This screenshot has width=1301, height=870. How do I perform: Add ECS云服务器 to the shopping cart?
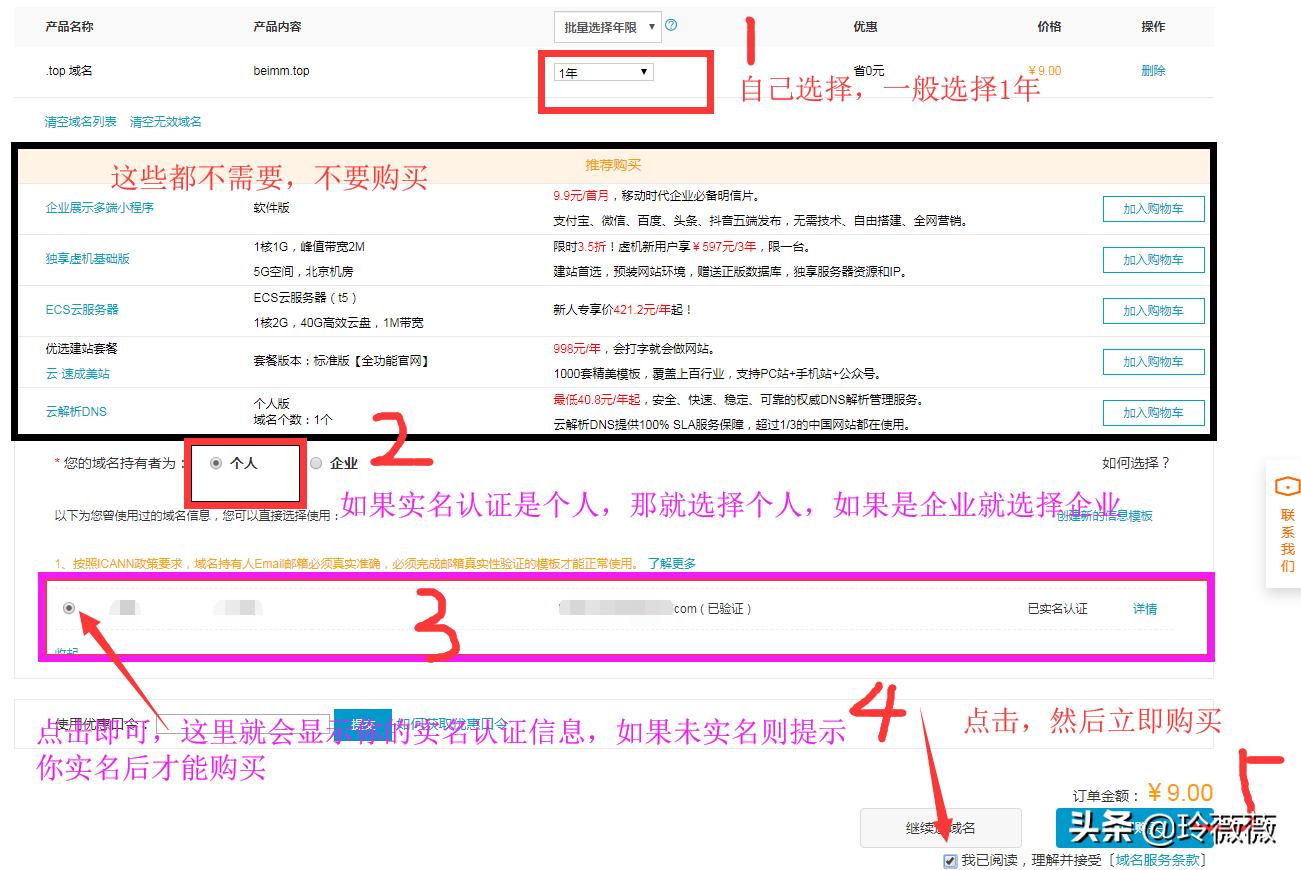1152,310
